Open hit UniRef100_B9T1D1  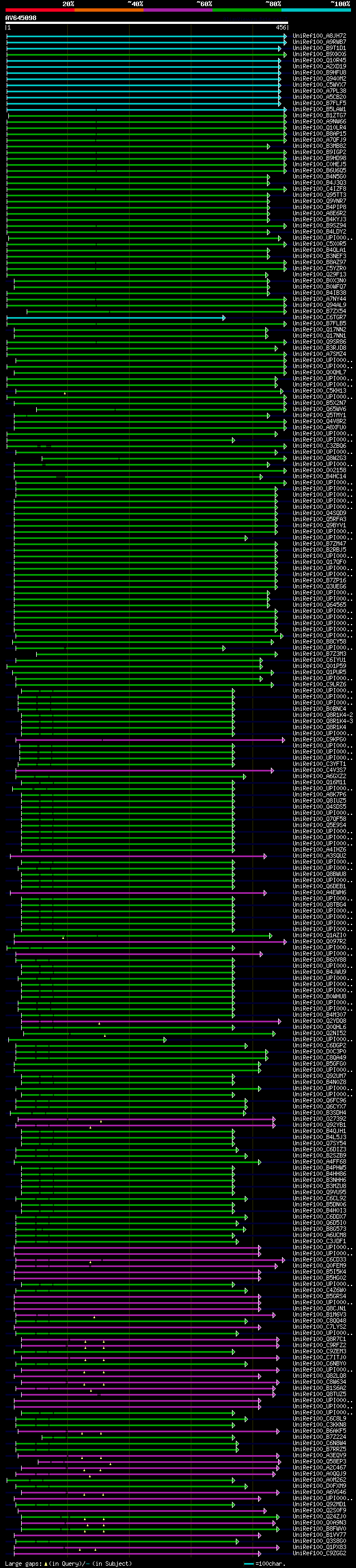tap(319, 48)
